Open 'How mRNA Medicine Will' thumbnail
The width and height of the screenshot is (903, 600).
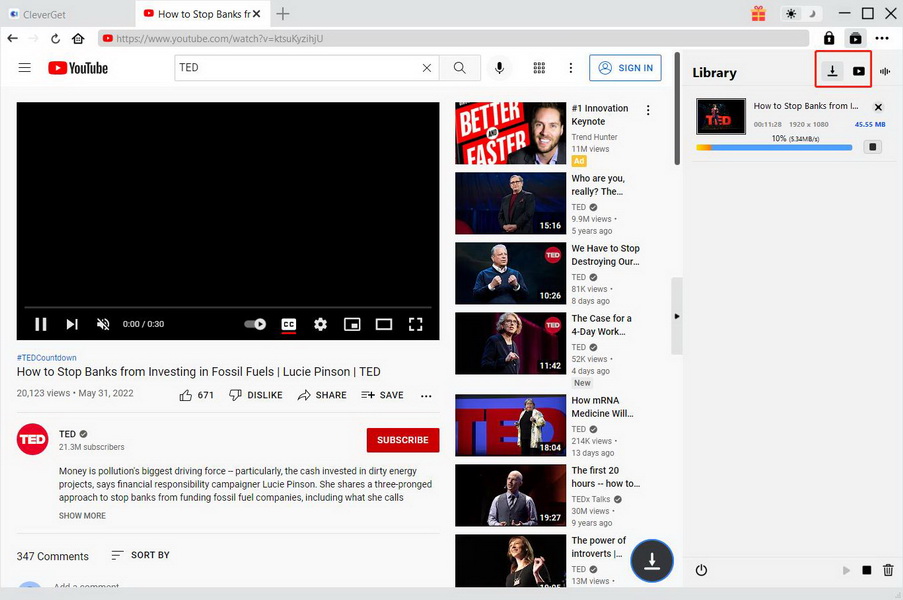coord(510,425)
